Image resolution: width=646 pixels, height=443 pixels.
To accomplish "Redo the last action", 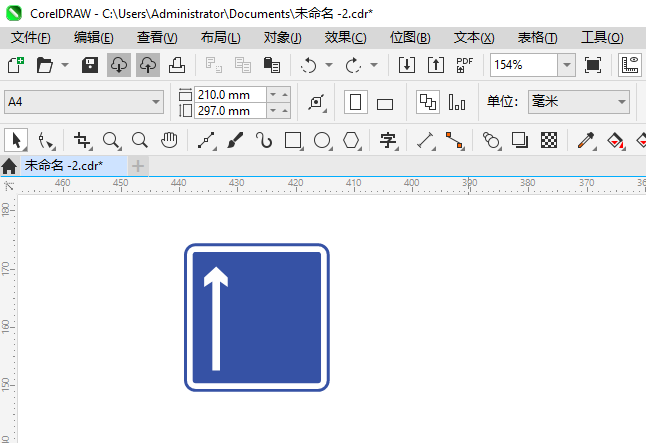I will pyautogui.click(x=353, y=65).
